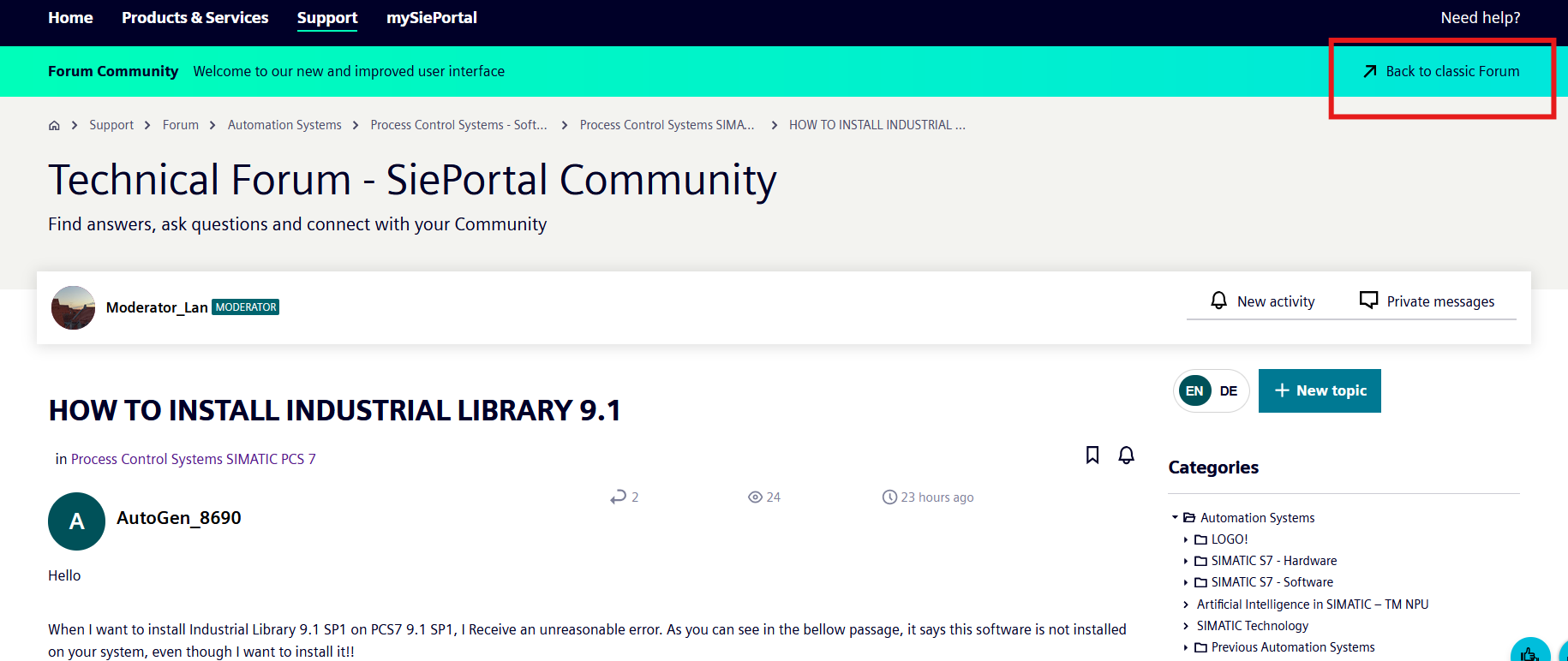The width and height of the screenshot is (1568, 661).
Task: Expand SIMATIC S7 - Hardware category
Action: [x=1186, y=561]
